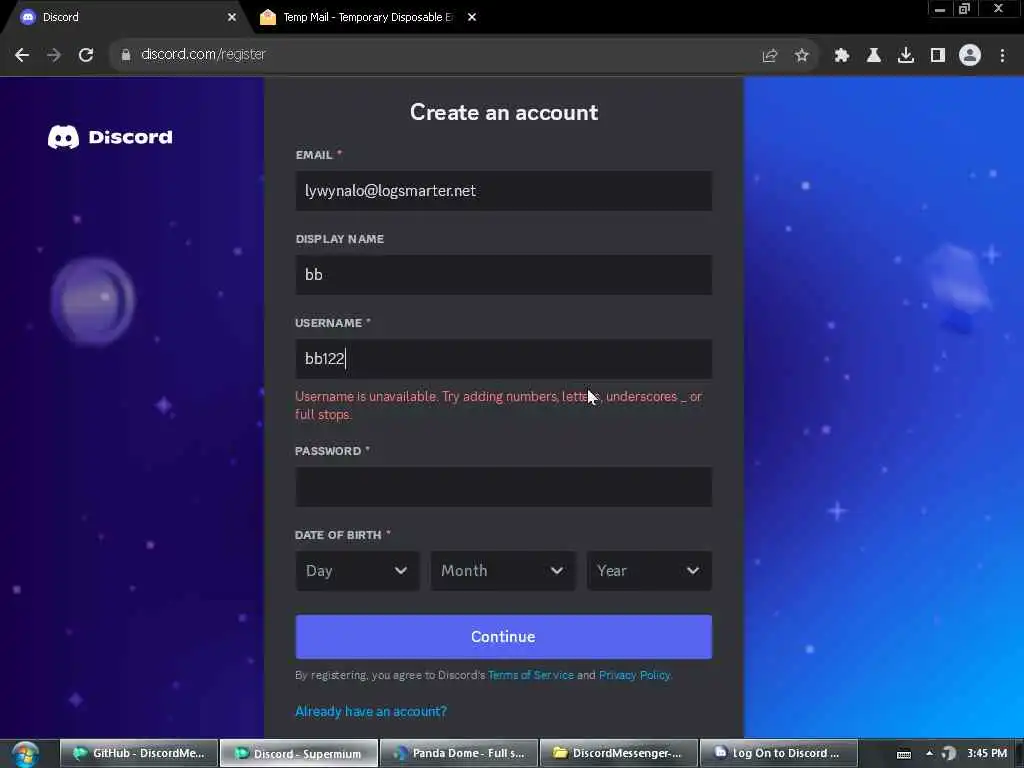Go back using the browser back arrow
Screen dimensions: 1024x768
pyautogui.click(x=22, y=55)
